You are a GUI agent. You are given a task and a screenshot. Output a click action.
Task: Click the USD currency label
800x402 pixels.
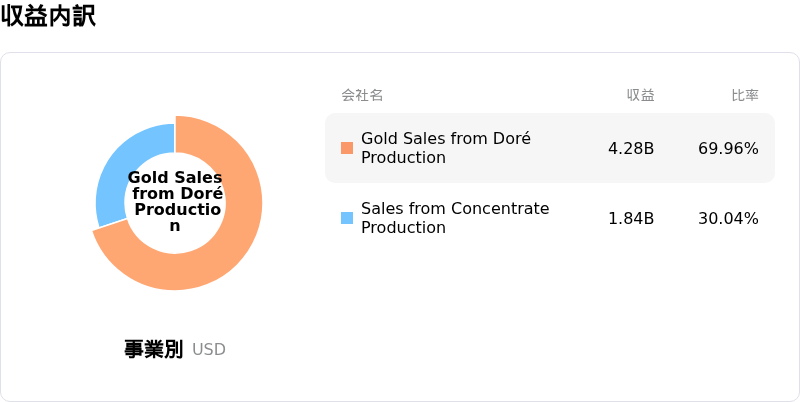point(209,350)
